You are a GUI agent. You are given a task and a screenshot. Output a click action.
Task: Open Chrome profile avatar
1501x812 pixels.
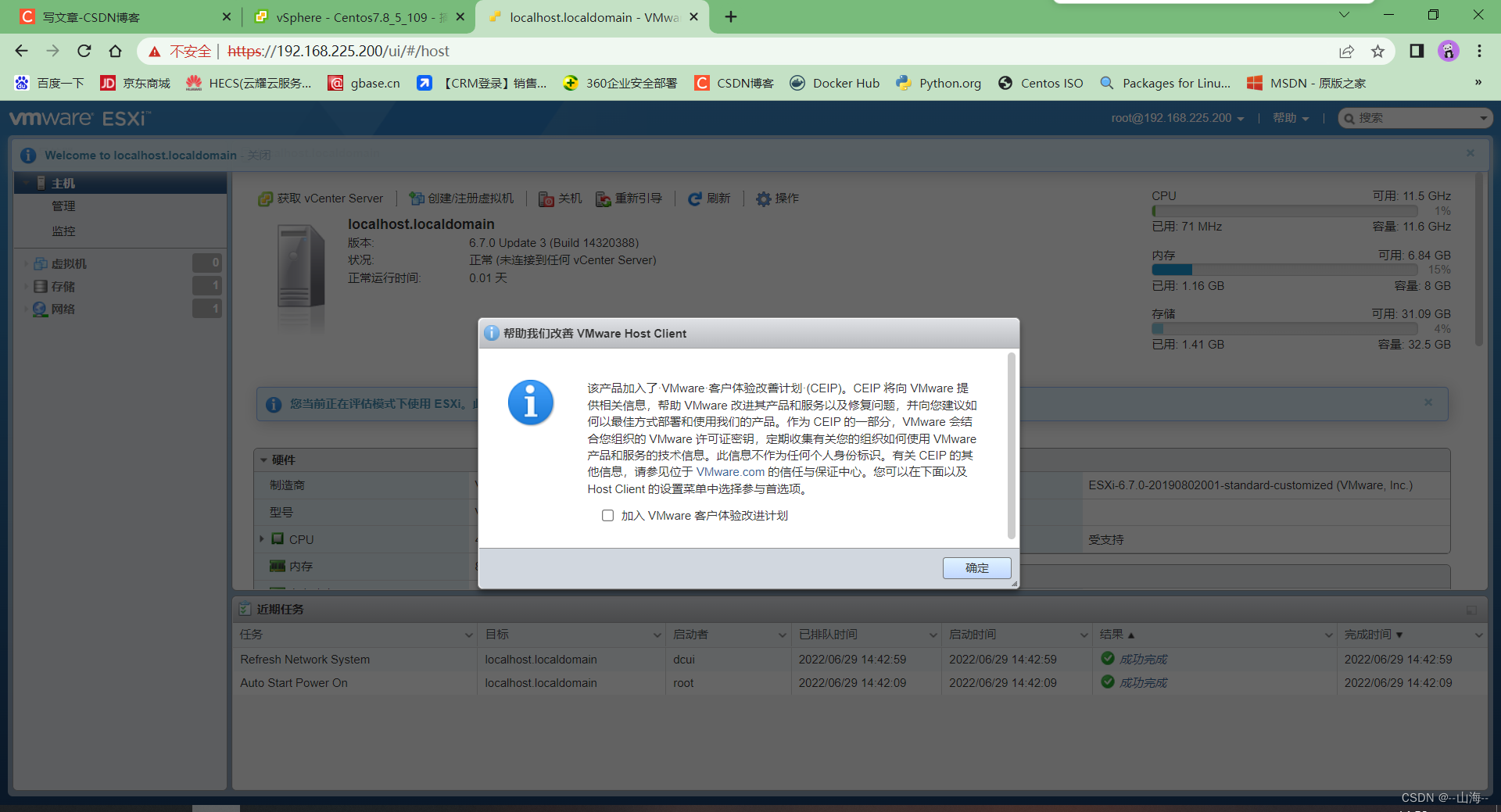coord(1449,51)
